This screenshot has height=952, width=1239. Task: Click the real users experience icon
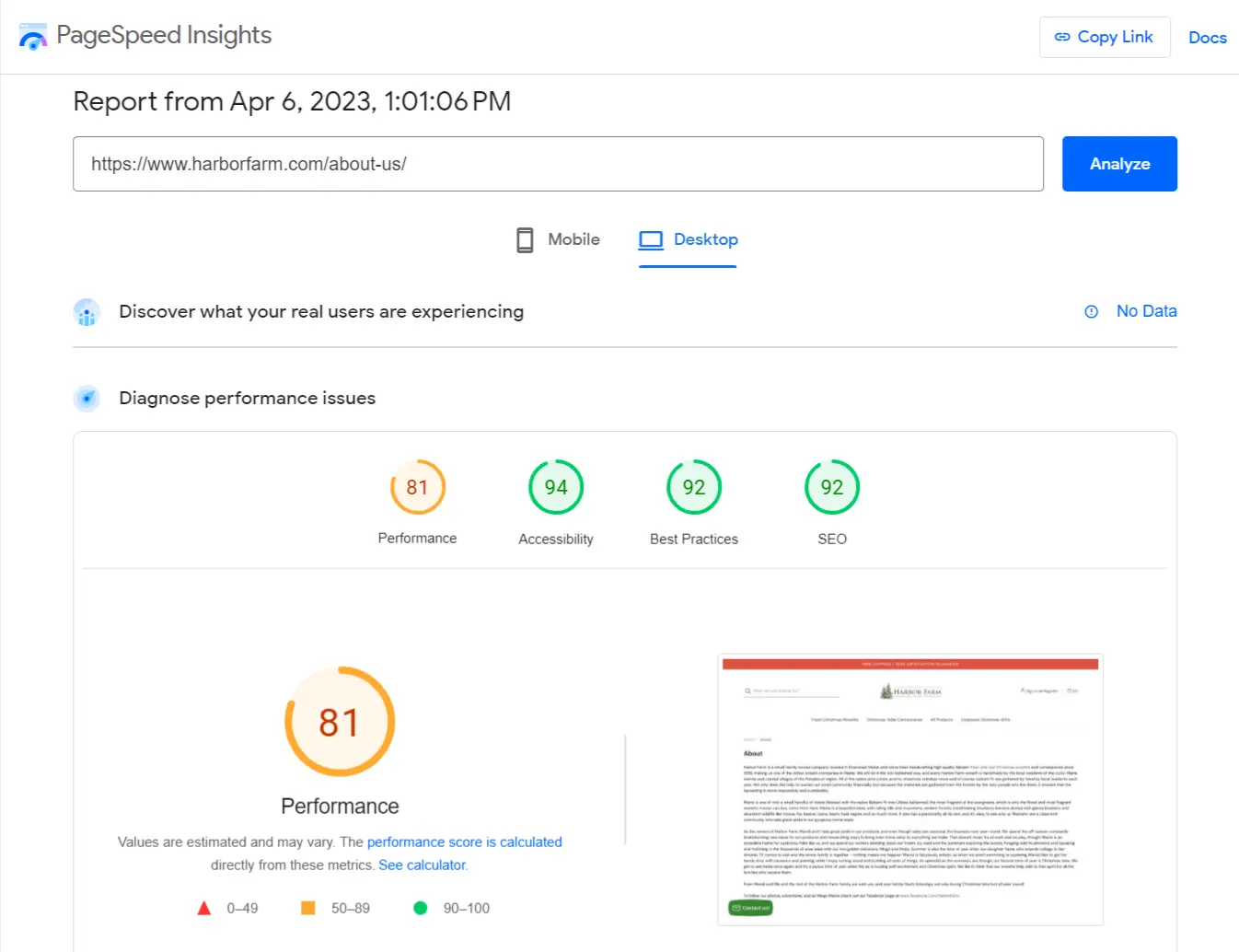pos(87,312)
